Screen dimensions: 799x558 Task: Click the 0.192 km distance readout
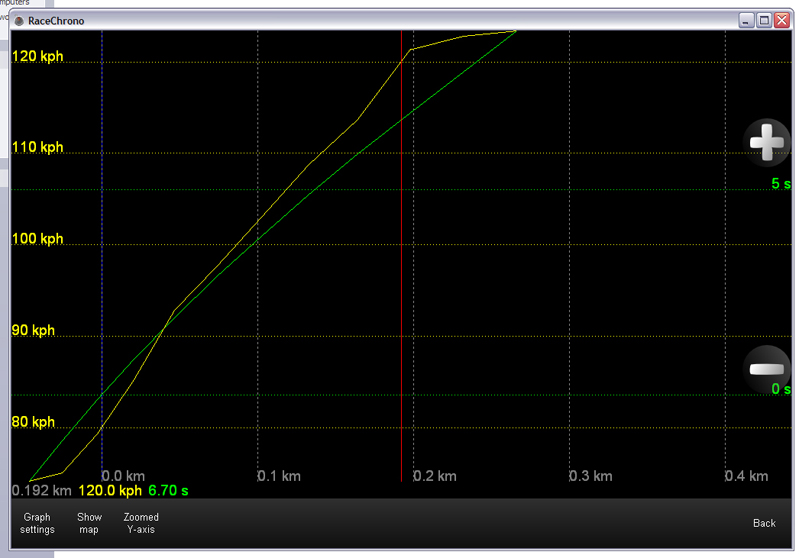pos(41,491)
